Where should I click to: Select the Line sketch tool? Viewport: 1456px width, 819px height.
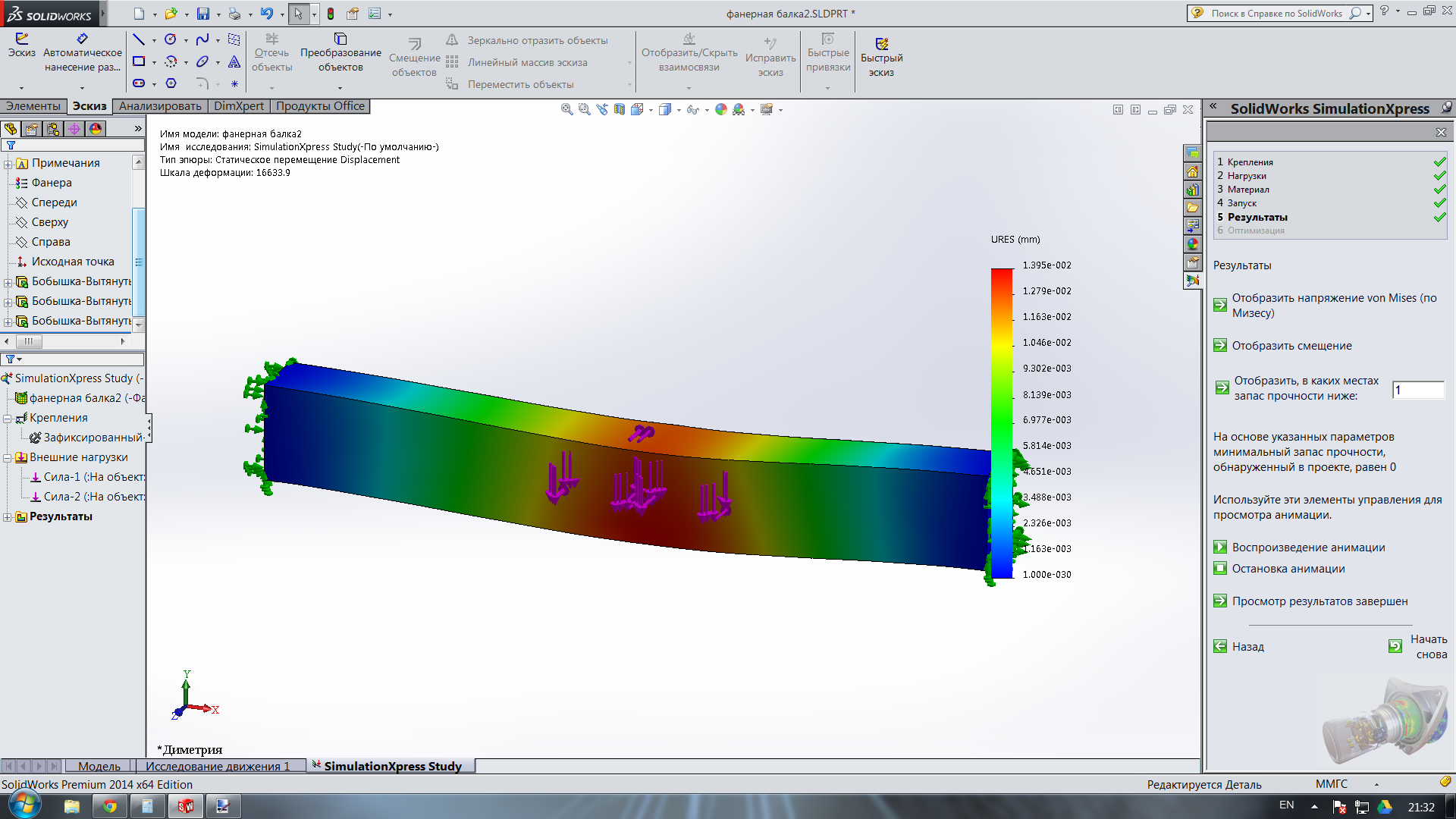point(138,39)
